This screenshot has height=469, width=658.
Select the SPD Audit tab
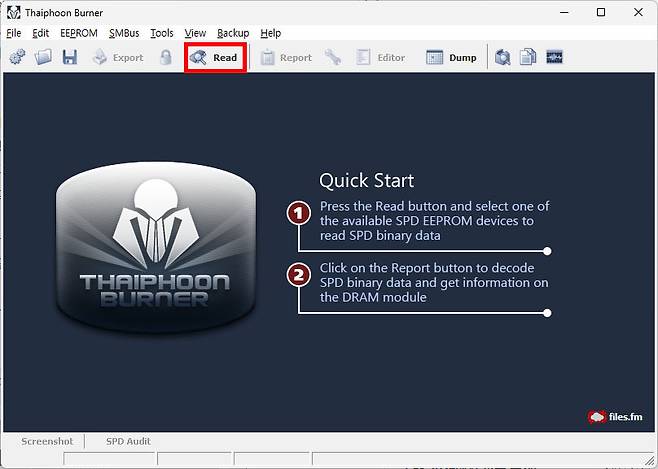[128, 441]
